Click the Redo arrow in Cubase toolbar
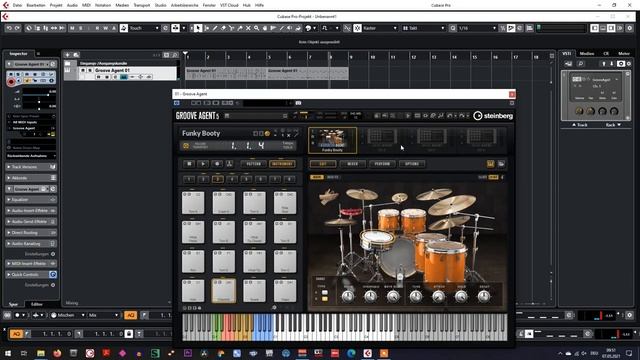 (17, 28)
